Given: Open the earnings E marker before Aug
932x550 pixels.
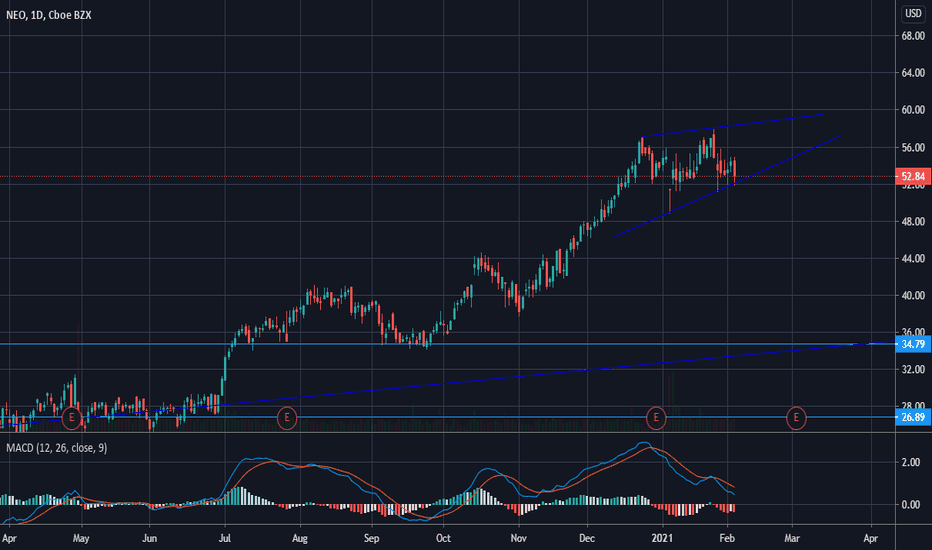Looking at the screenshot, I should tap(286, 417).
